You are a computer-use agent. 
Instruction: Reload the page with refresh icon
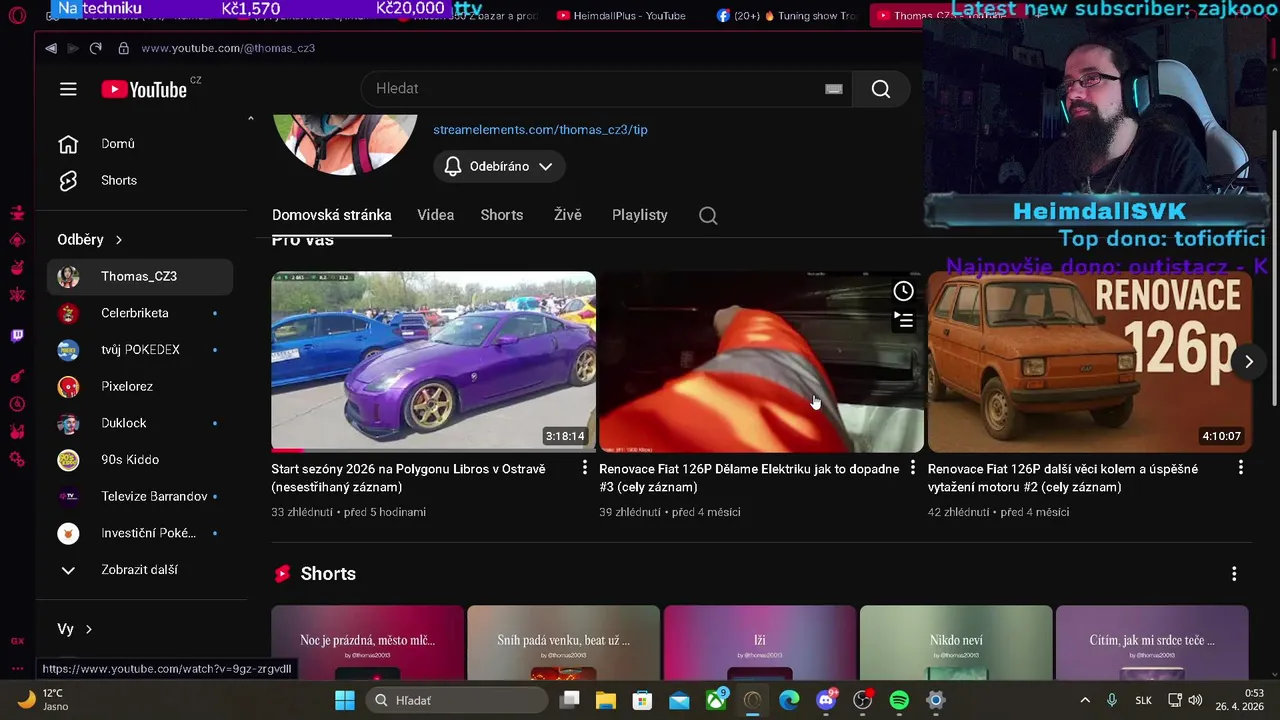coord(95,48)
